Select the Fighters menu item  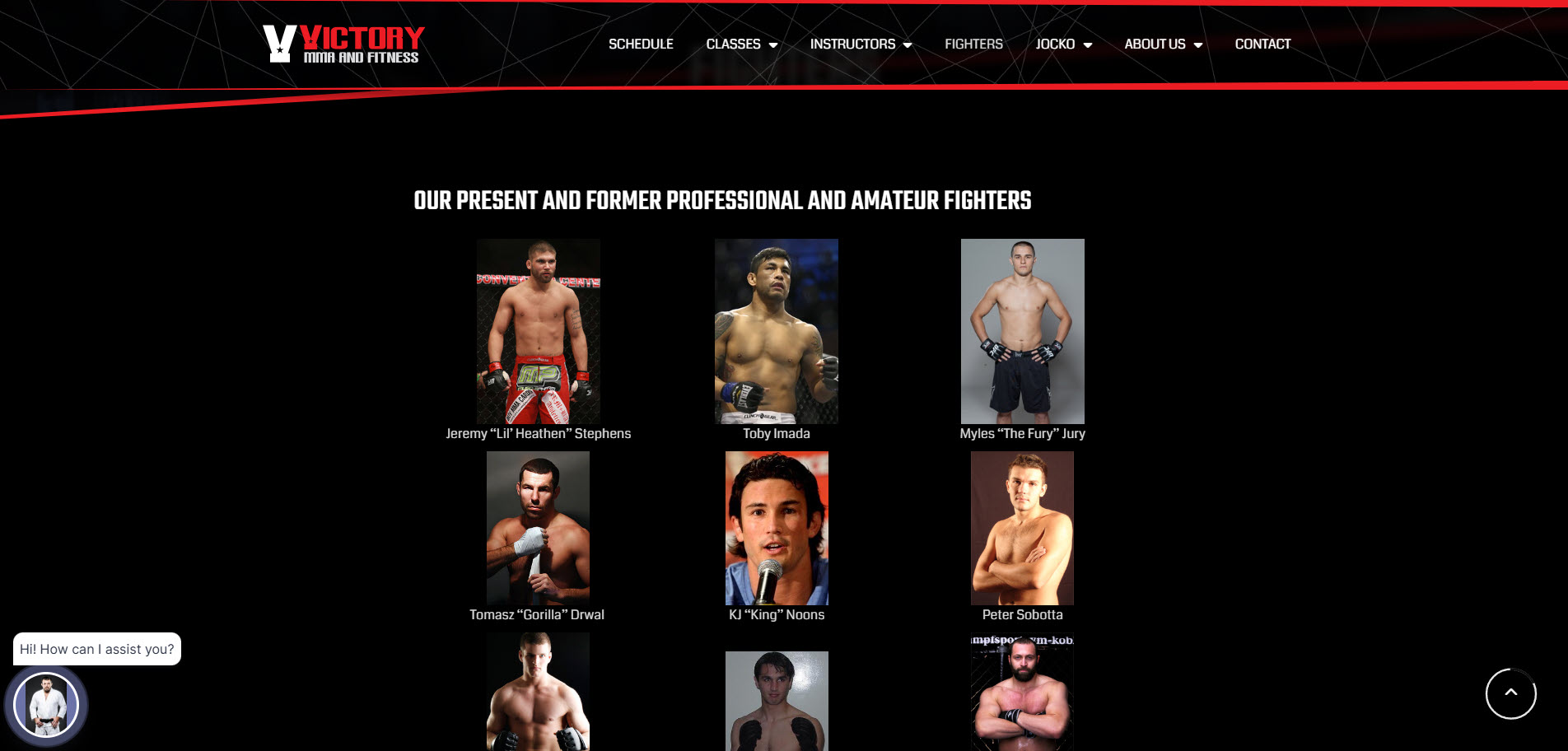tap(973, 44)
